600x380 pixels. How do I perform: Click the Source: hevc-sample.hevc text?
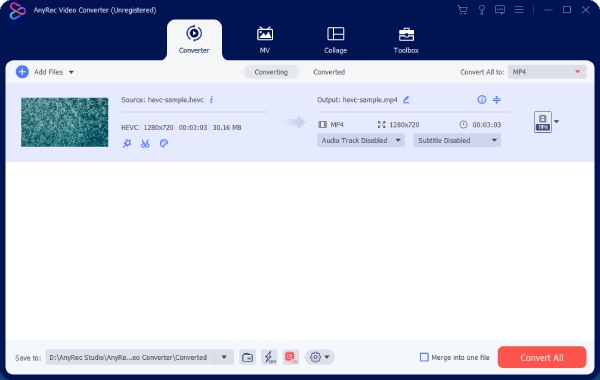(x=162, y=100)
